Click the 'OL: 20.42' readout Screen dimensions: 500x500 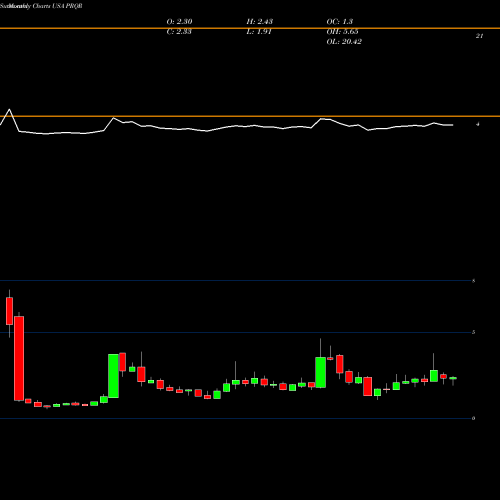(344, 42)
